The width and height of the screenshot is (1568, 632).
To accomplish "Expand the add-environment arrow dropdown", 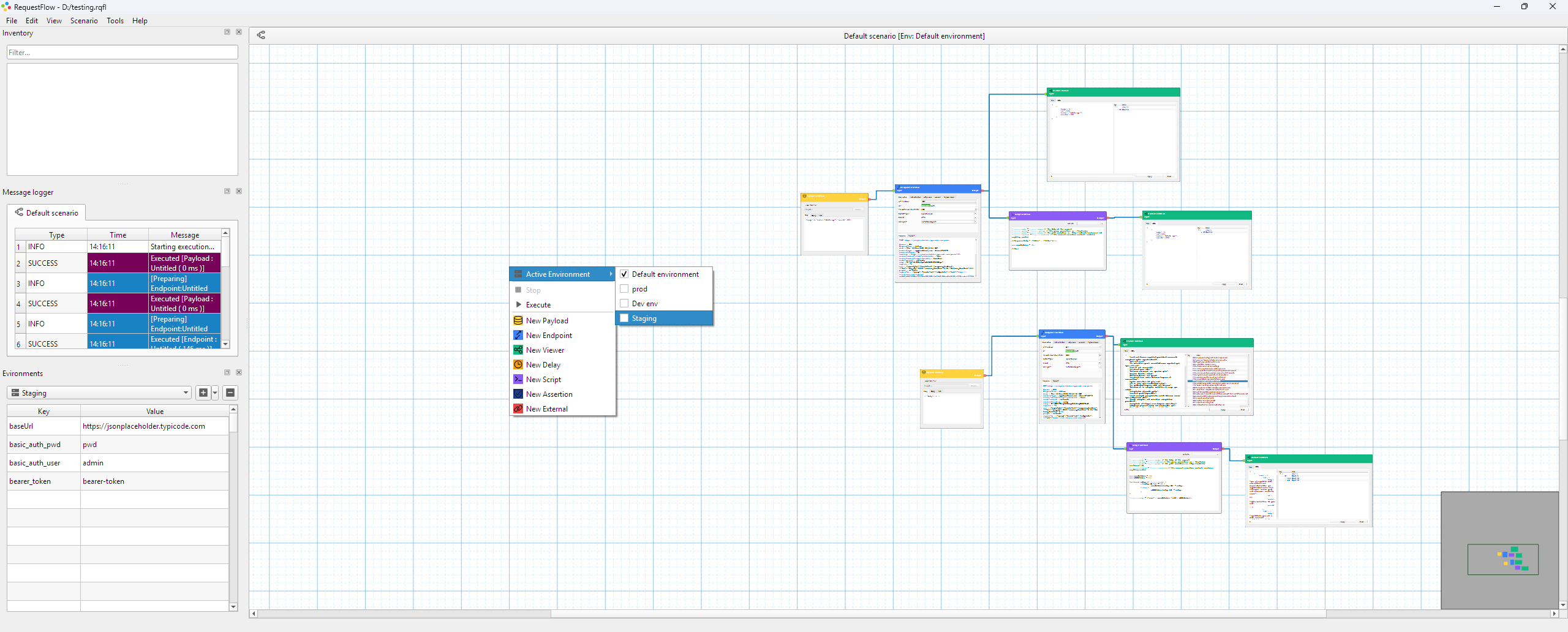I will (215, 393).
